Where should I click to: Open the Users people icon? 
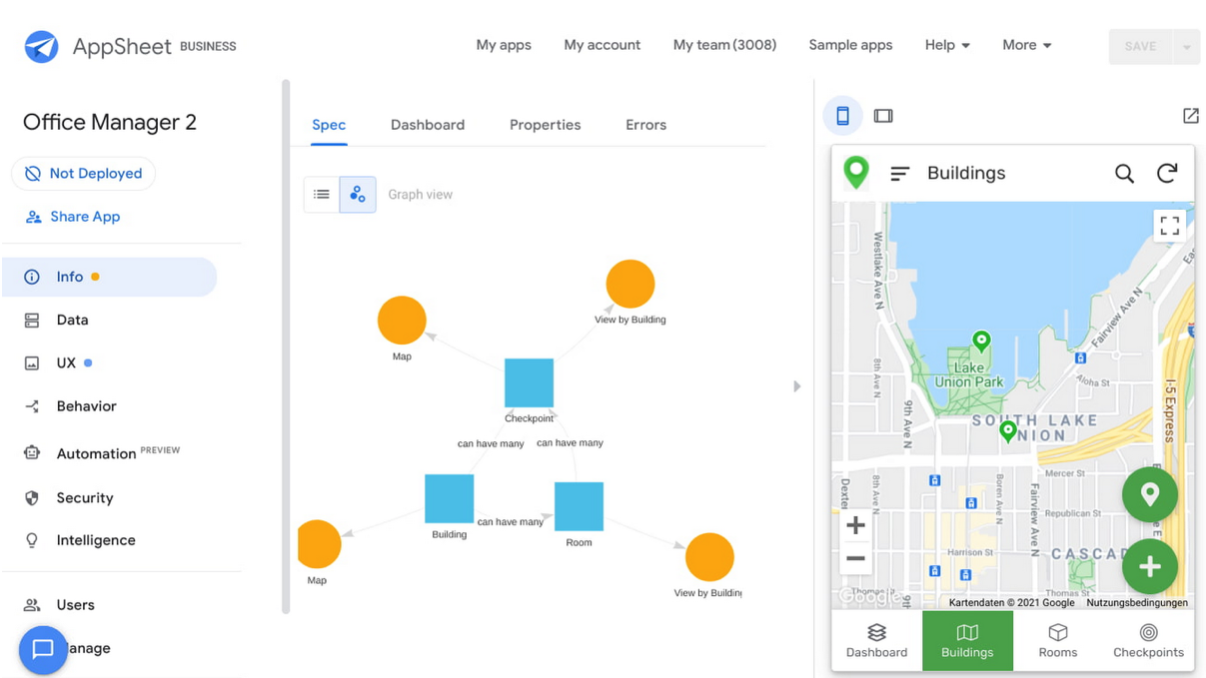(x=32, y=605)
